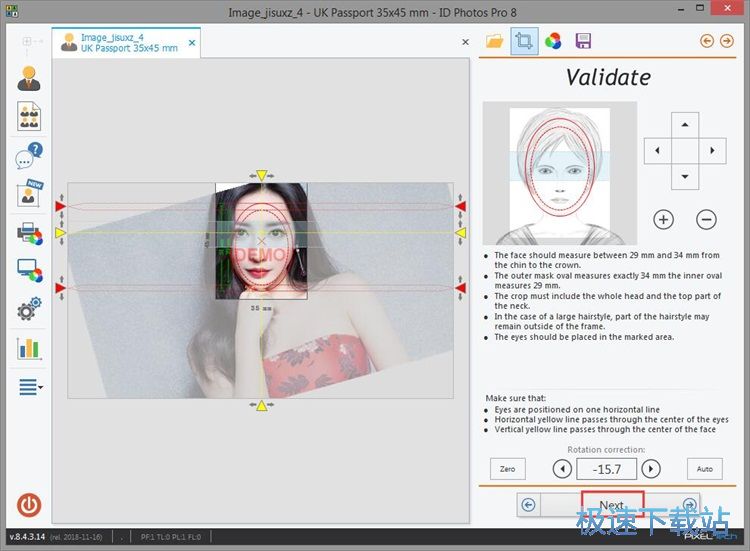The image size is (750, 551).
Task: Click the plus zoom-in circle button
Action: (x=663, y=219)
